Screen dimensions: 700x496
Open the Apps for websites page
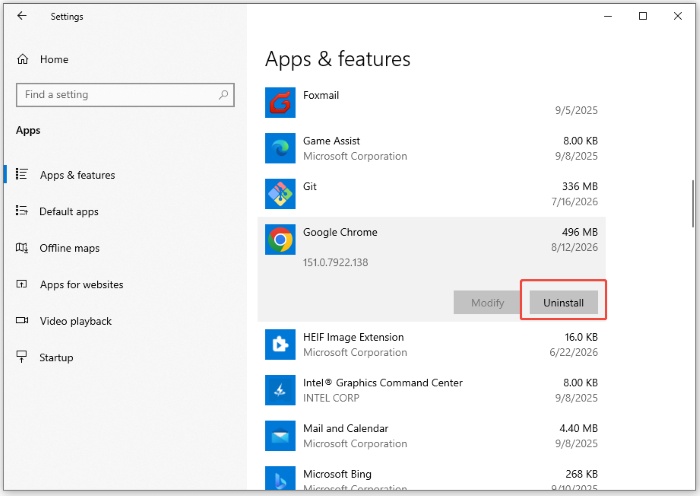click(81, 284)
